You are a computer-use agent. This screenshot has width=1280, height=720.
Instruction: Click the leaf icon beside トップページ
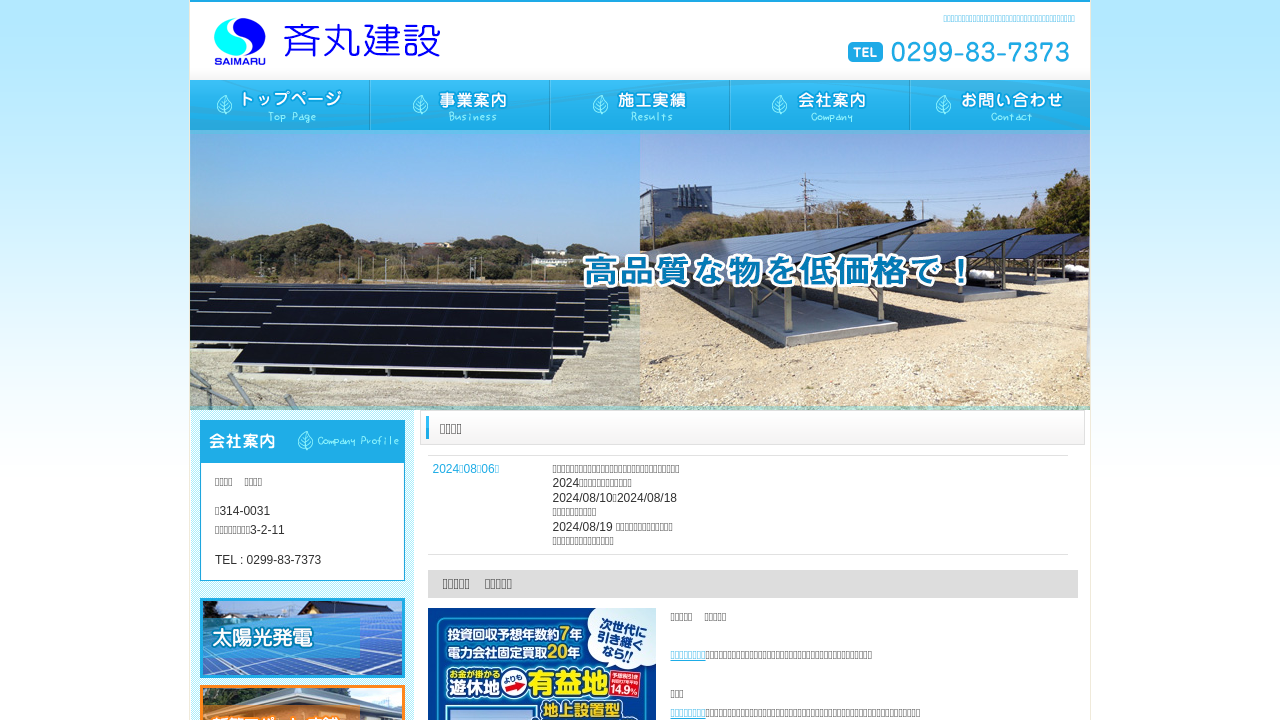(225, 105)
